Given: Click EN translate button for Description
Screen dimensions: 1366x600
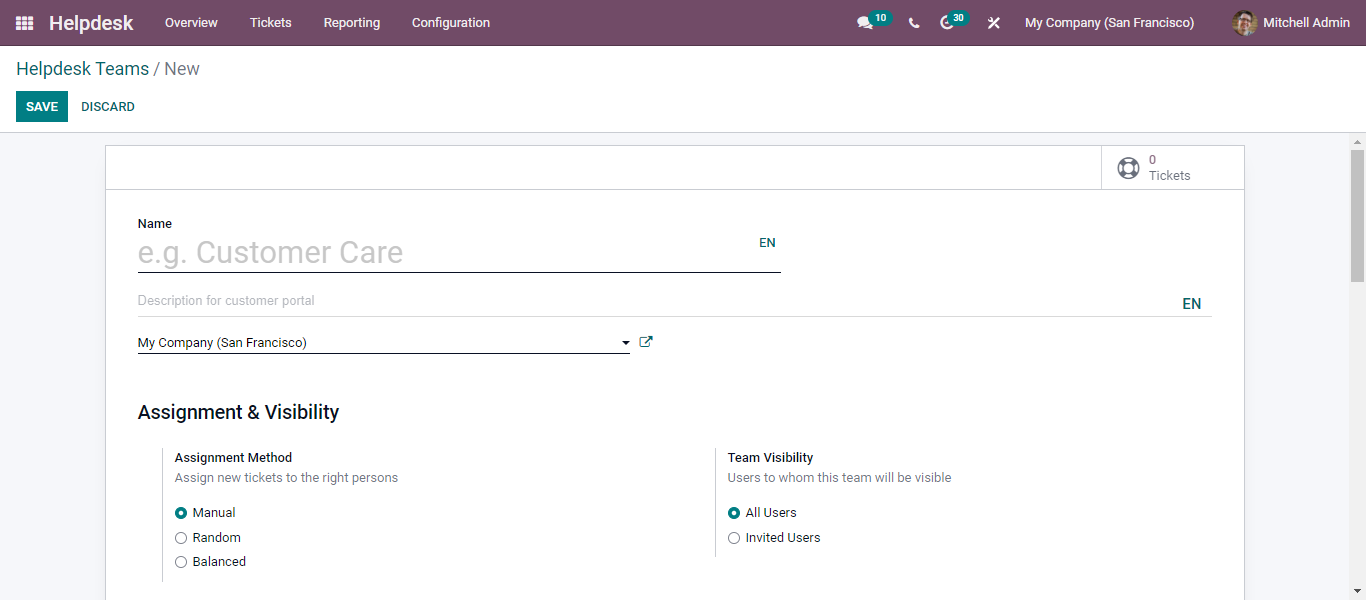Looking at the screenshot, I should click(x=1191, y=304).
